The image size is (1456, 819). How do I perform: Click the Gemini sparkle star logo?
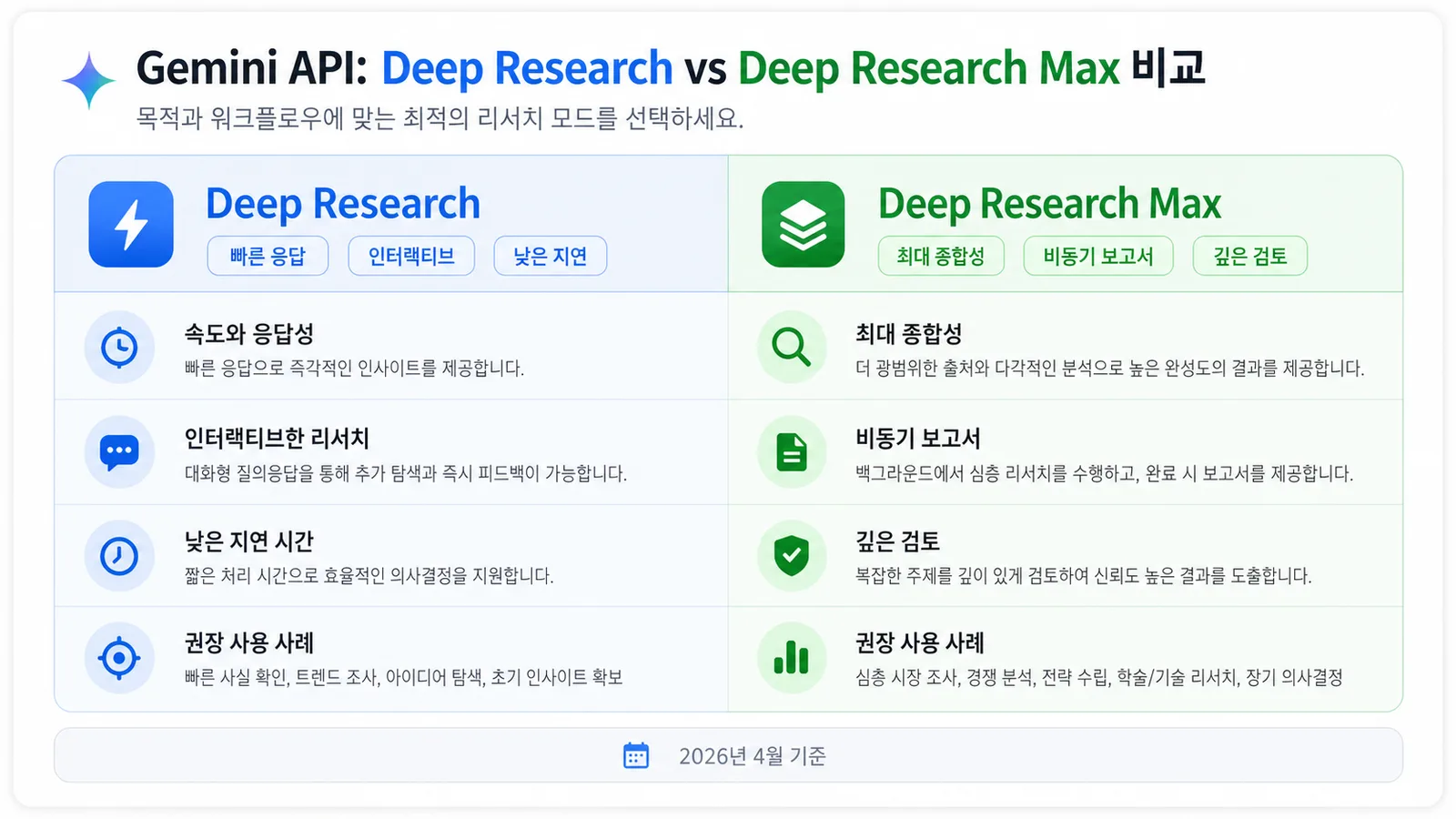click(x=88, y=81)
